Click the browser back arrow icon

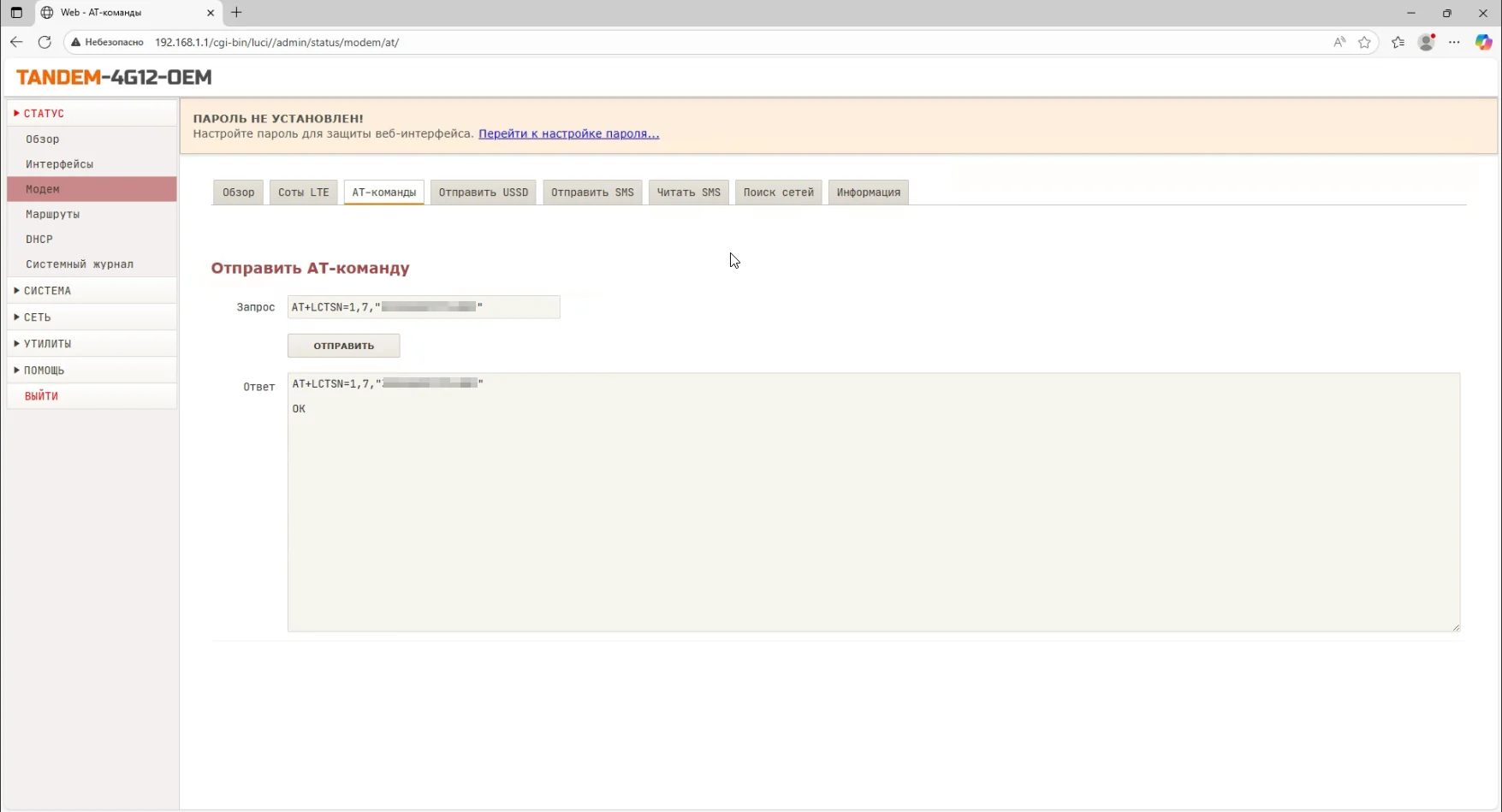16,42
